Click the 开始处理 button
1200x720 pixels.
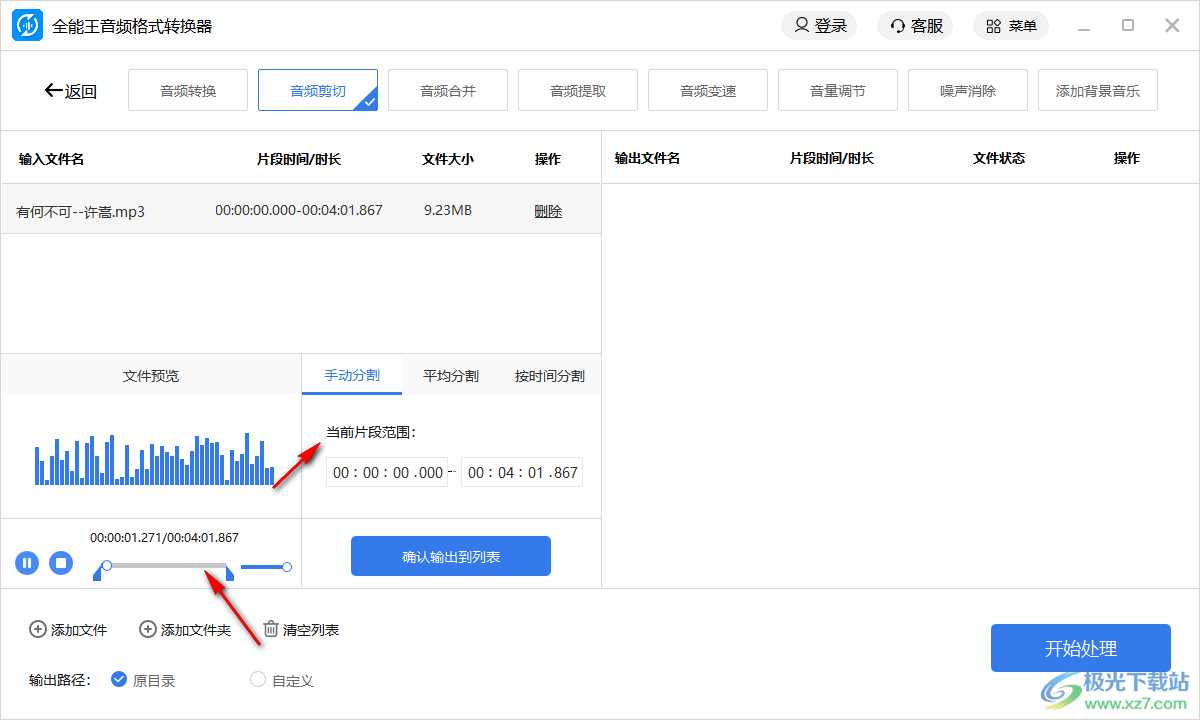pos(1080,648)
